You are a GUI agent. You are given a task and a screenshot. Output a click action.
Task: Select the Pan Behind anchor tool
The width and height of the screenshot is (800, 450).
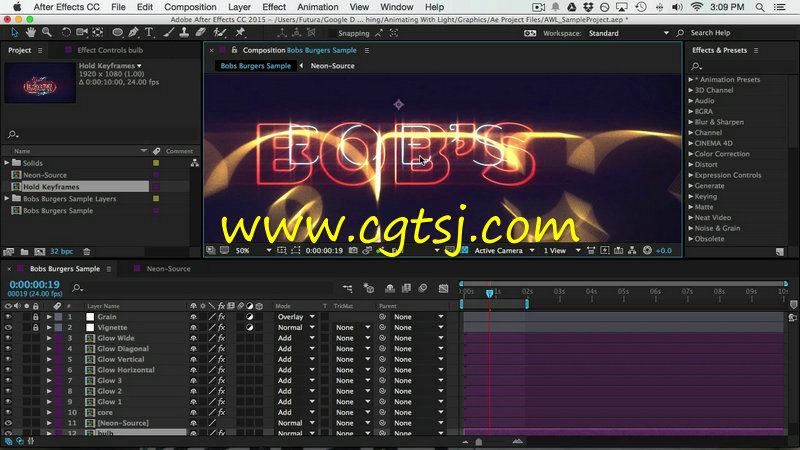97,33
